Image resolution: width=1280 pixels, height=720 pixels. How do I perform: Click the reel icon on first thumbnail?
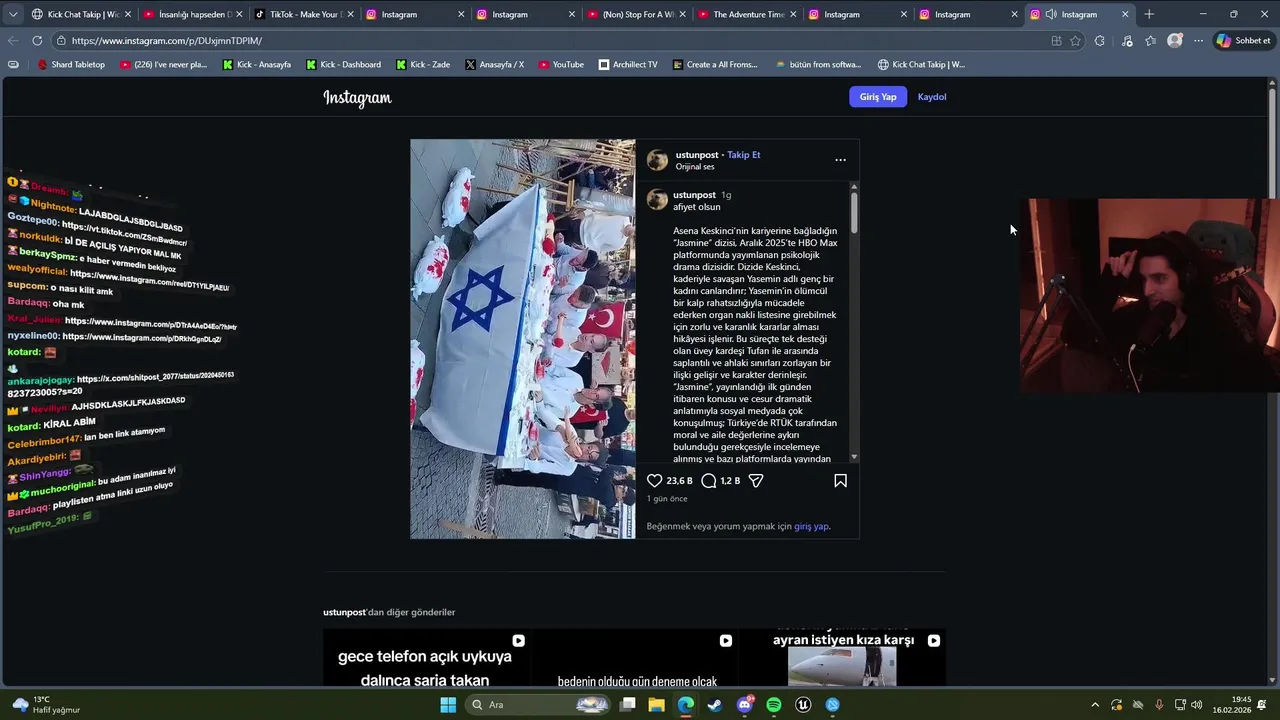518,641
